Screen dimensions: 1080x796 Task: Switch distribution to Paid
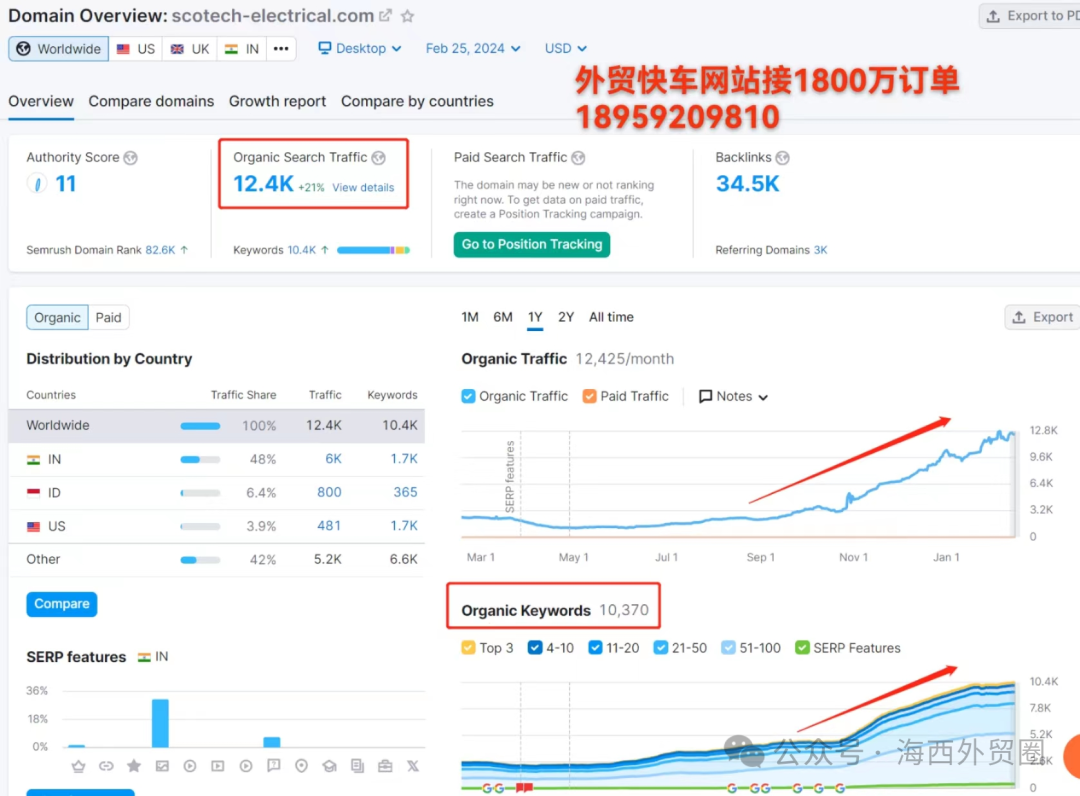108,317
